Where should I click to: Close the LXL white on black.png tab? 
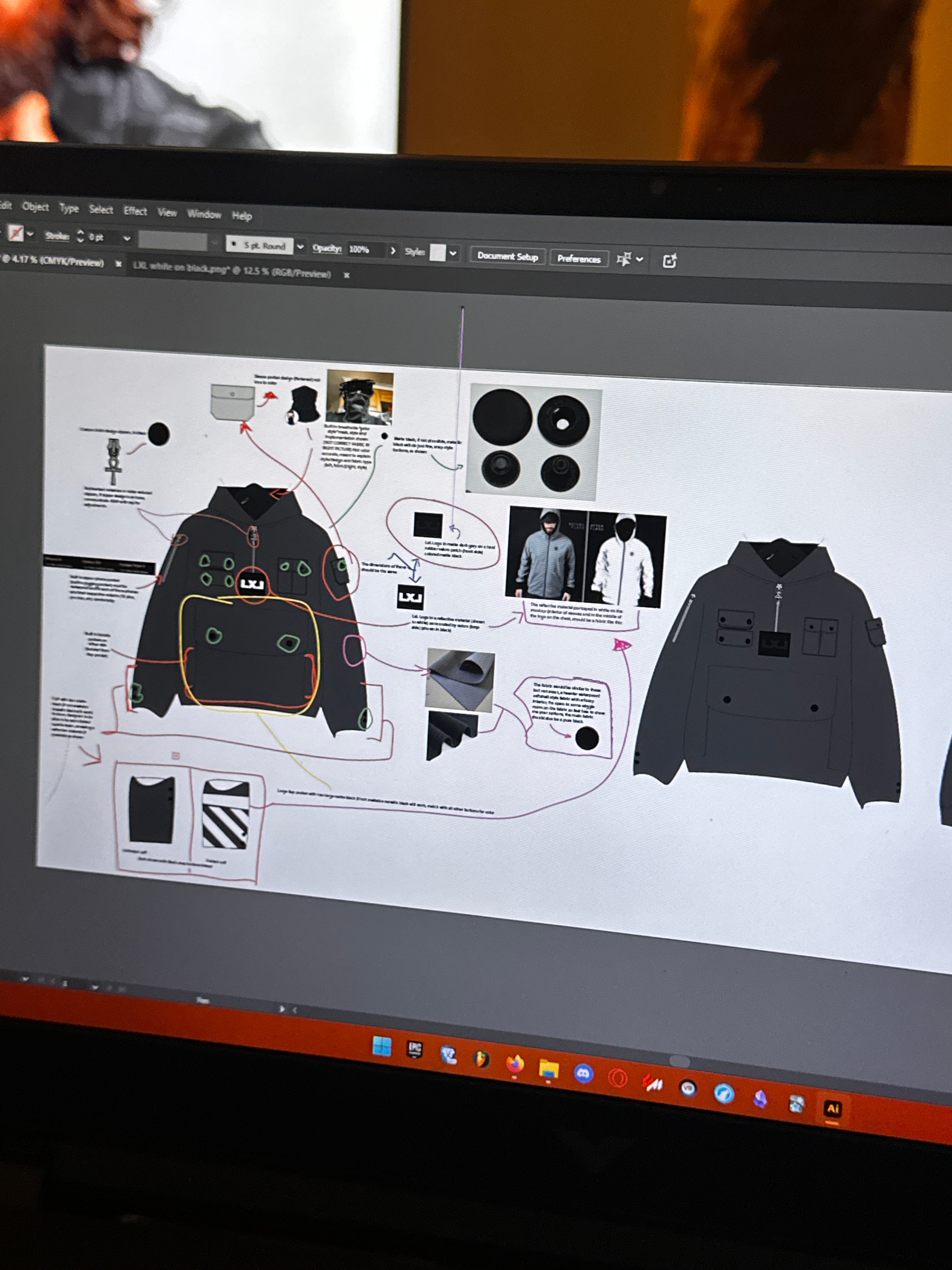pyautogui.click(x=346, y=276)
